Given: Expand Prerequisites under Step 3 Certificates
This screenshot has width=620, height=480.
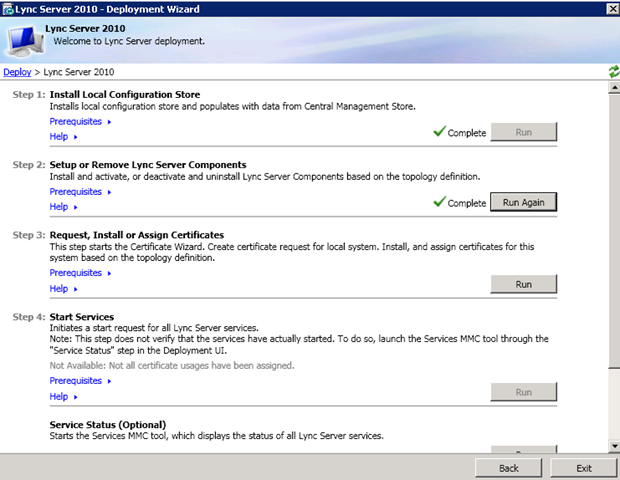Looking at the screenshot, I should (x=80, y=273).
